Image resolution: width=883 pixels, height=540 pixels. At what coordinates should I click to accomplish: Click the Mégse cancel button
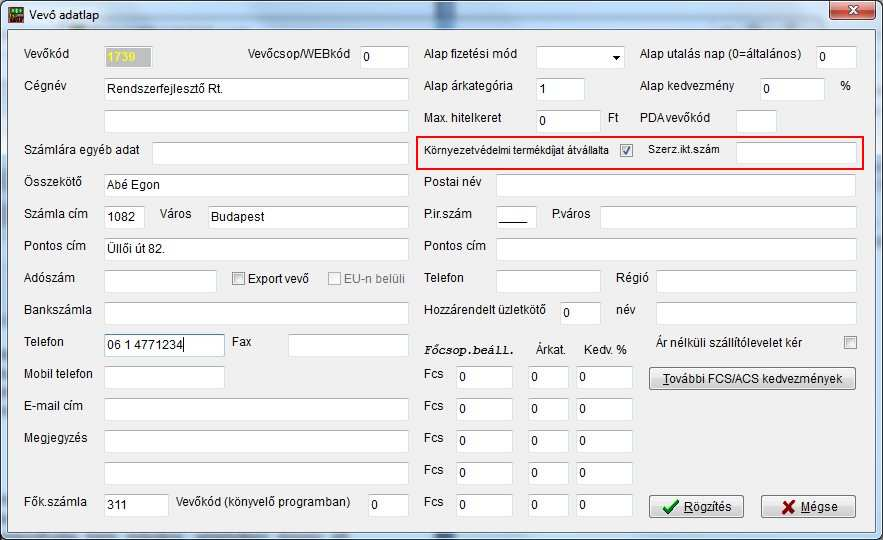(x=808, y=506)
